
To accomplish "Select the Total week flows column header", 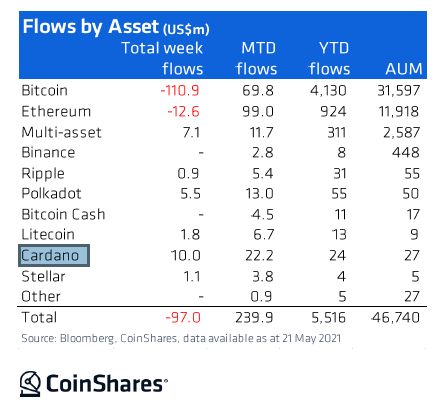I will (162, 58).
